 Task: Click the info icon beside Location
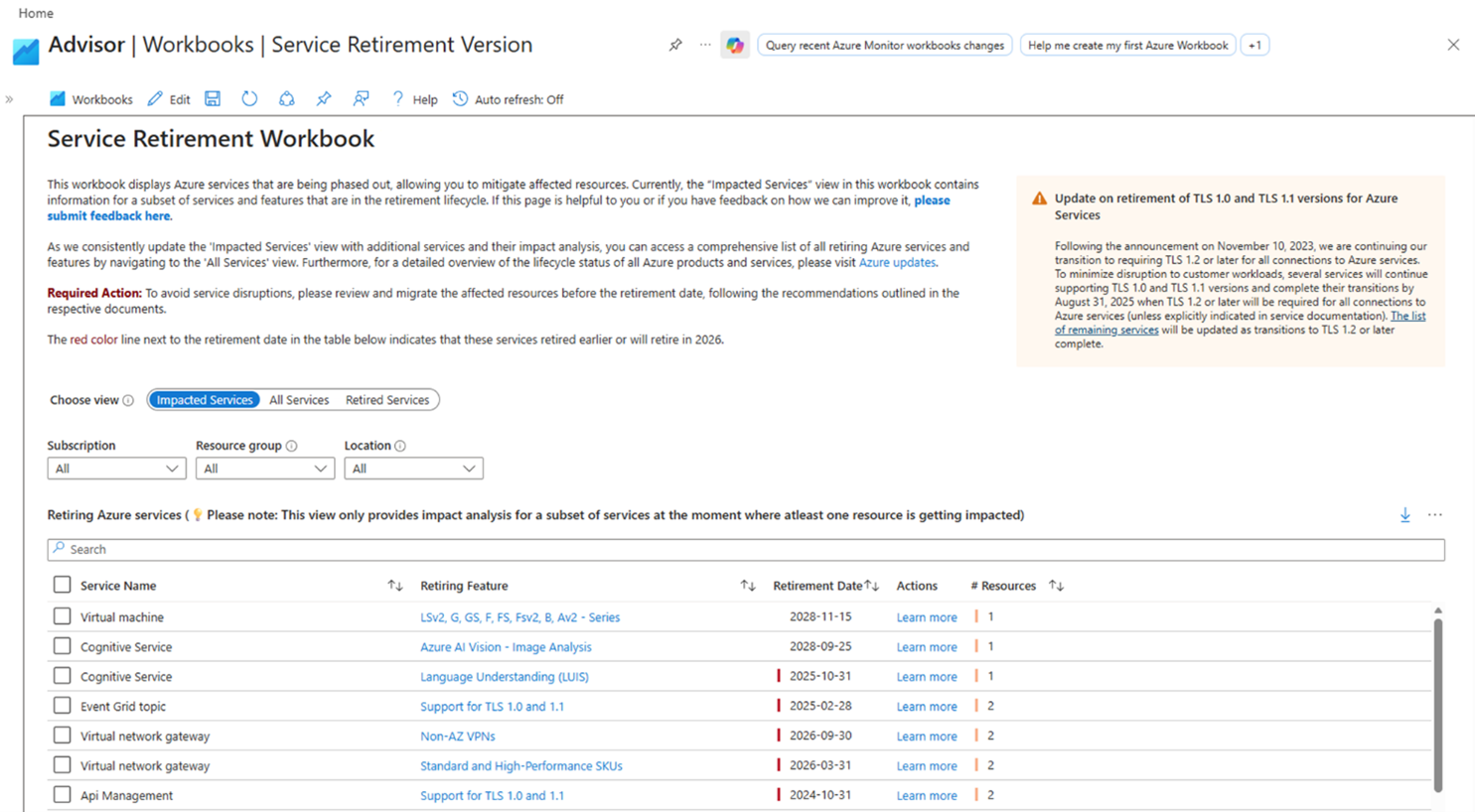pyautogui.click(x=400, y=446)
